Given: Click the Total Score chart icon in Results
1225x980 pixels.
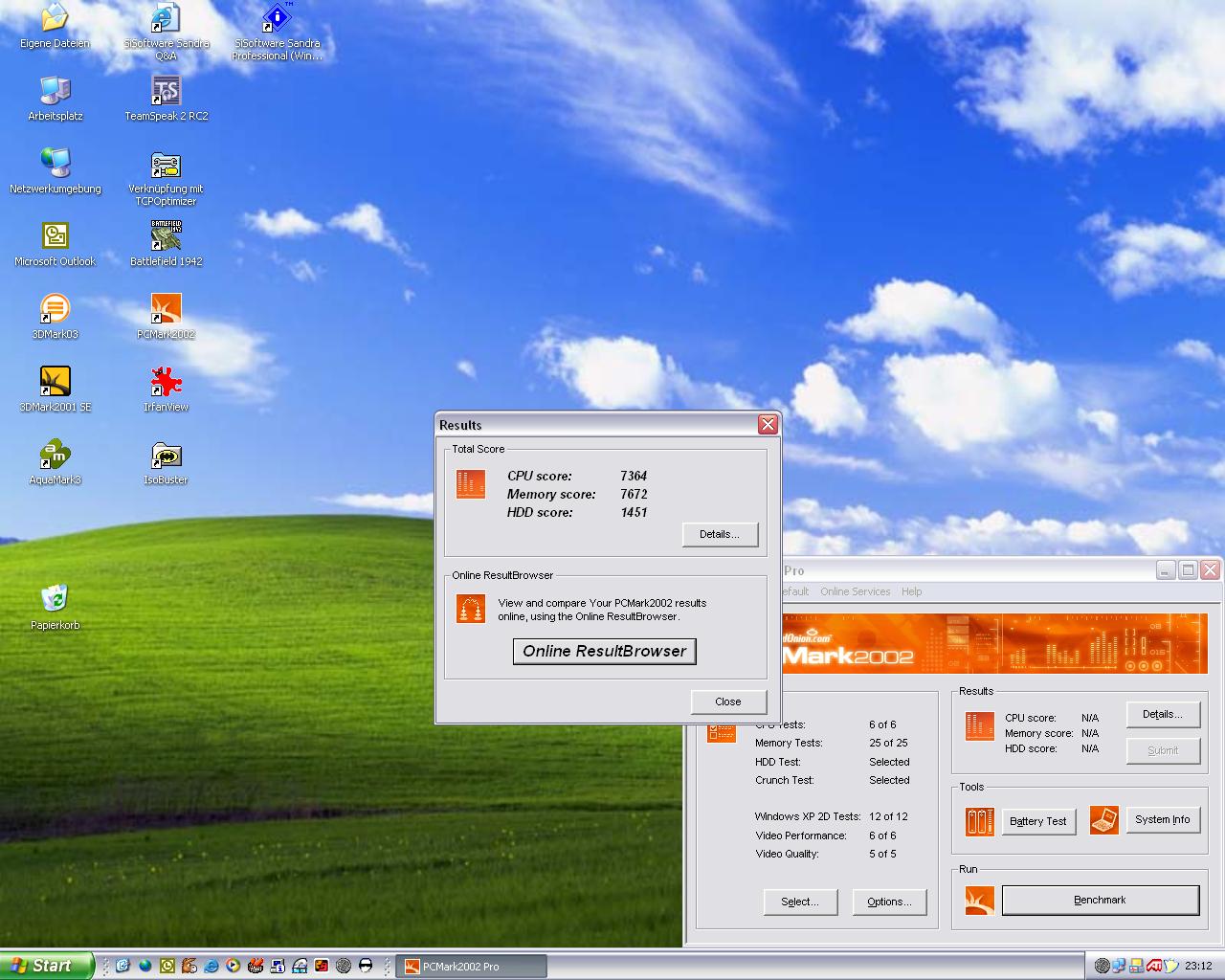Looking at the screenshot, I should coord(470,483).
